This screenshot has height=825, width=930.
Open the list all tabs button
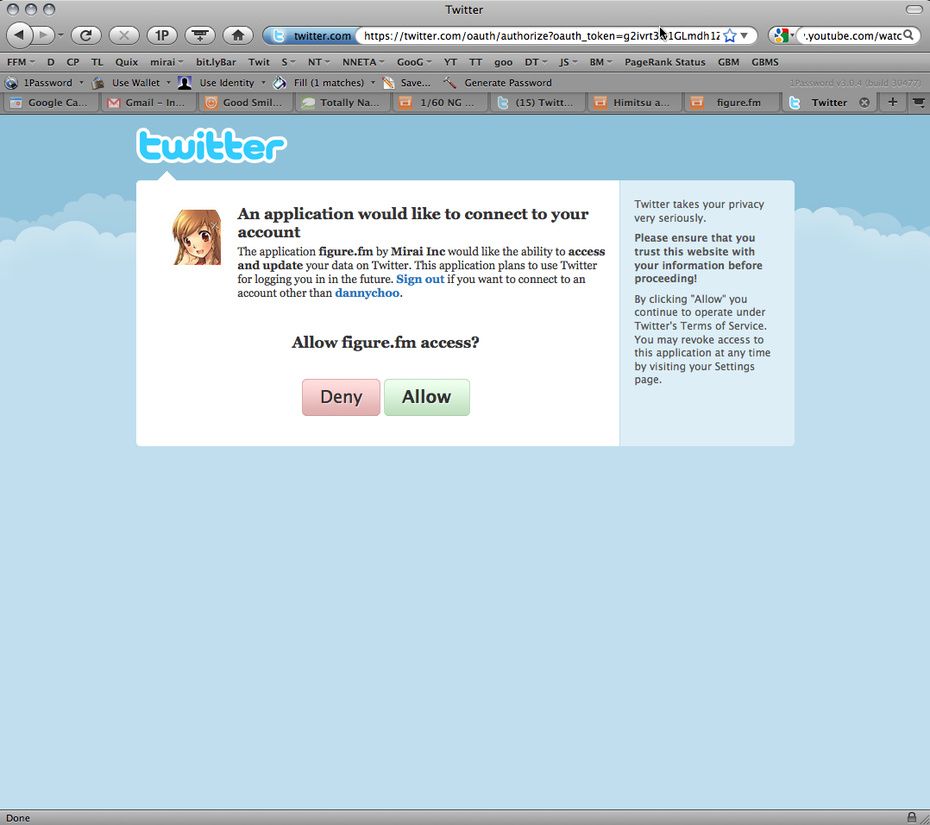click(x=918, y=102)
